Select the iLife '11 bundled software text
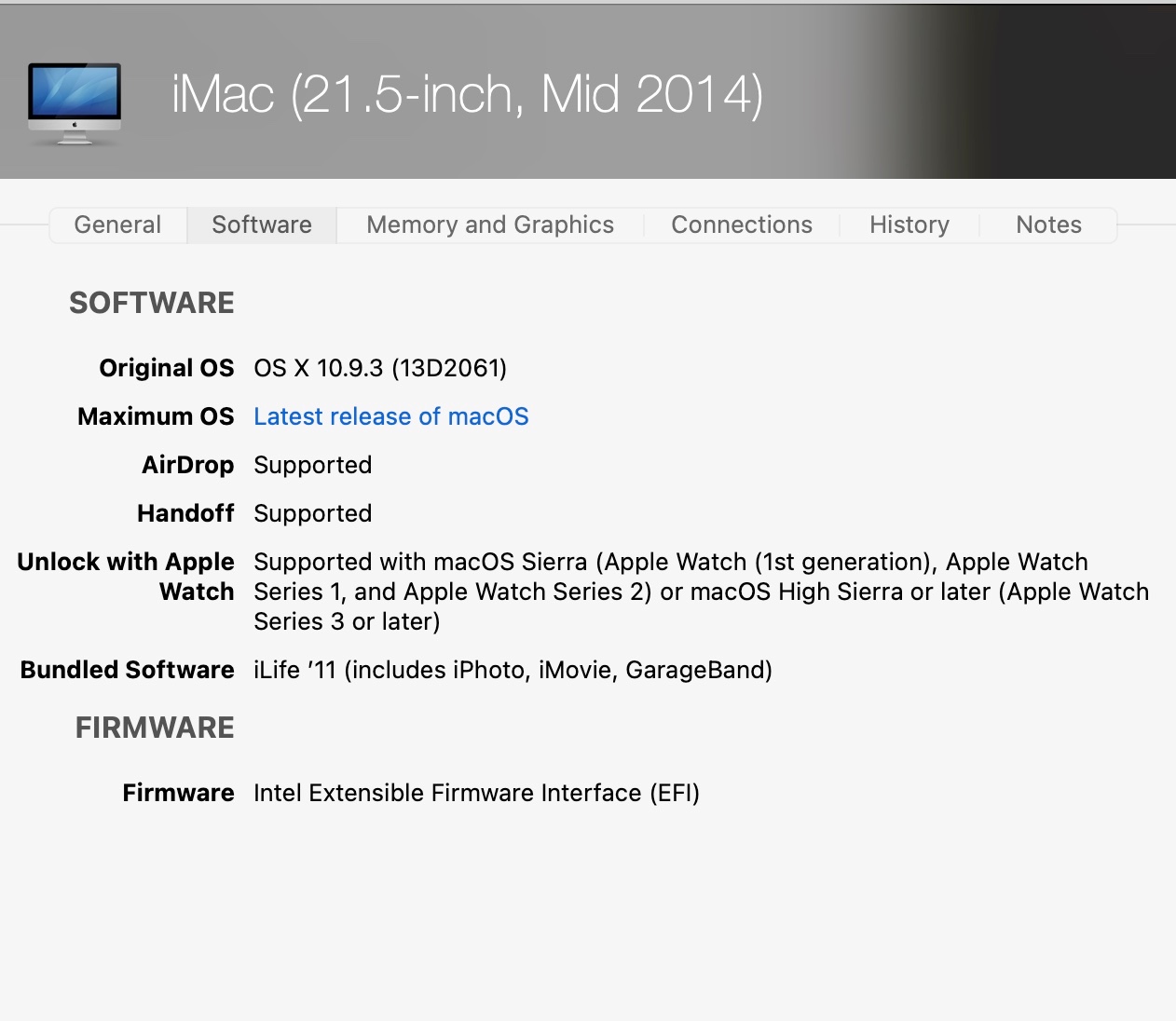Screen dimensions: 1176x1021 (513, 670)
